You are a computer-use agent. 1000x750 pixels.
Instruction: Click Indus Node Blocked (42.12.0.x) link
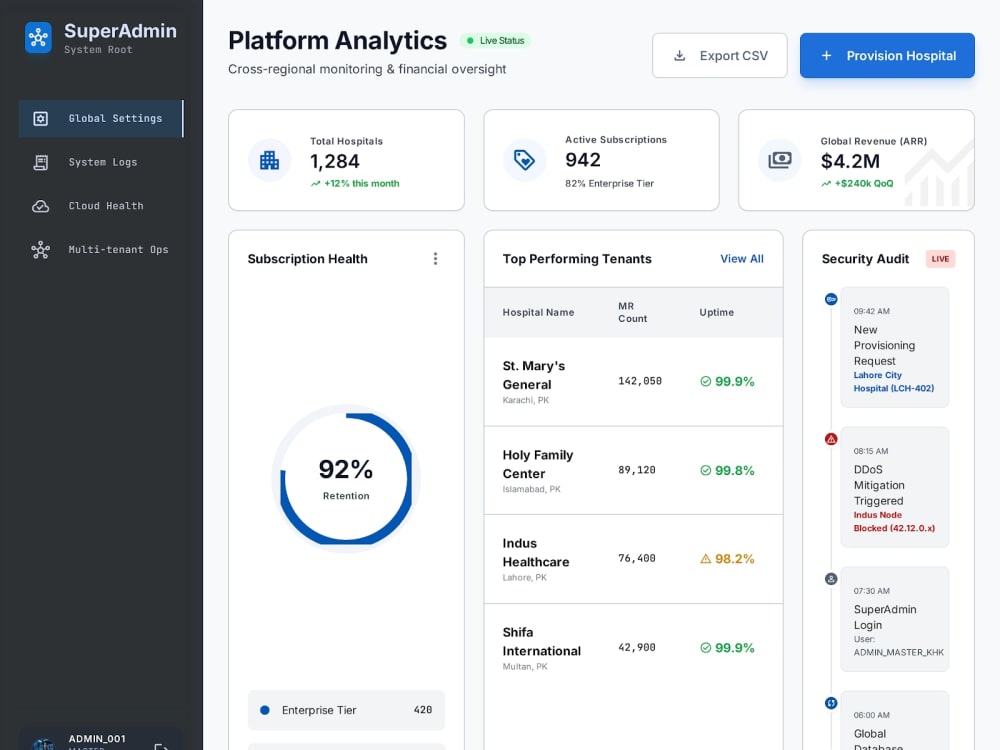(894, 522)
